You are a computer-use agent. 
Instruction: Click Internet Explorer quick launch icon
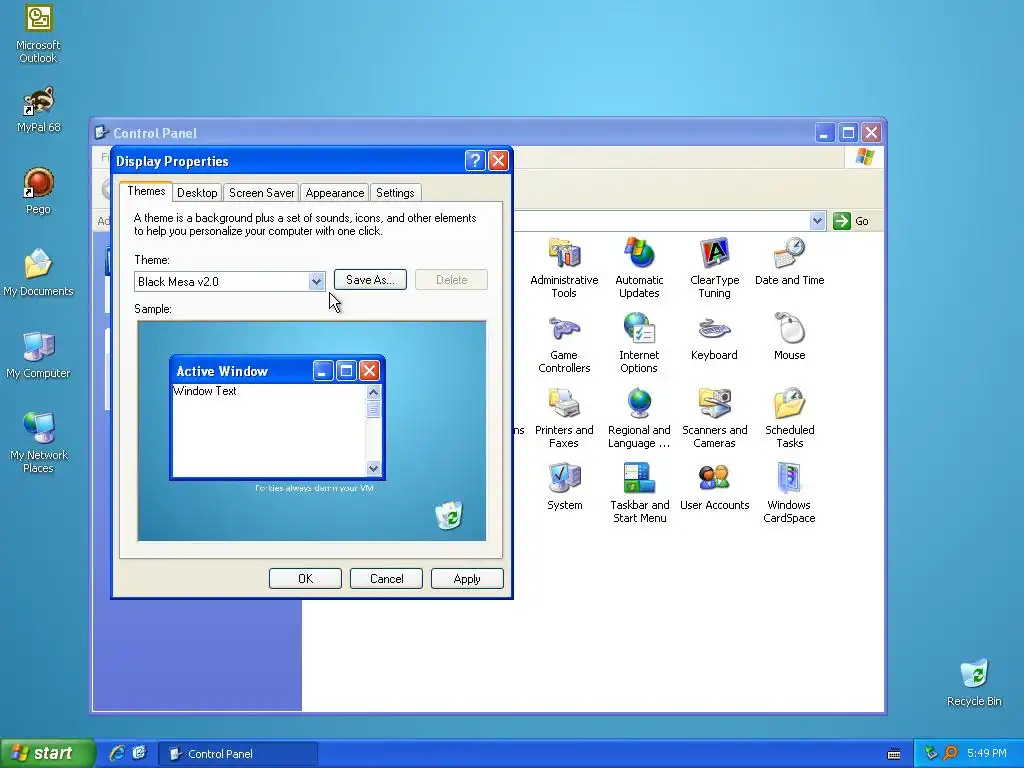pyautogui.click(x=117, y=753)
